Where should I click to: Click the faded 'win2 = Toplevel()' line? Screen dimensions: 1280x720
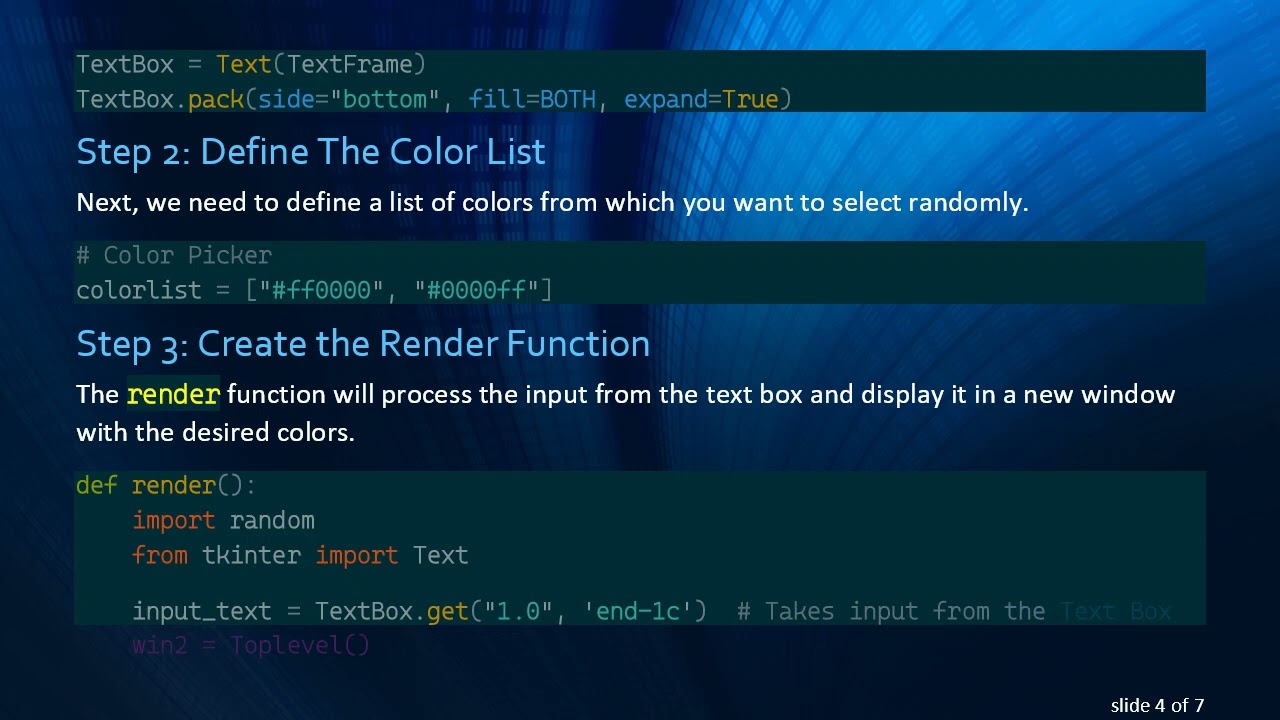click(251, 645)
